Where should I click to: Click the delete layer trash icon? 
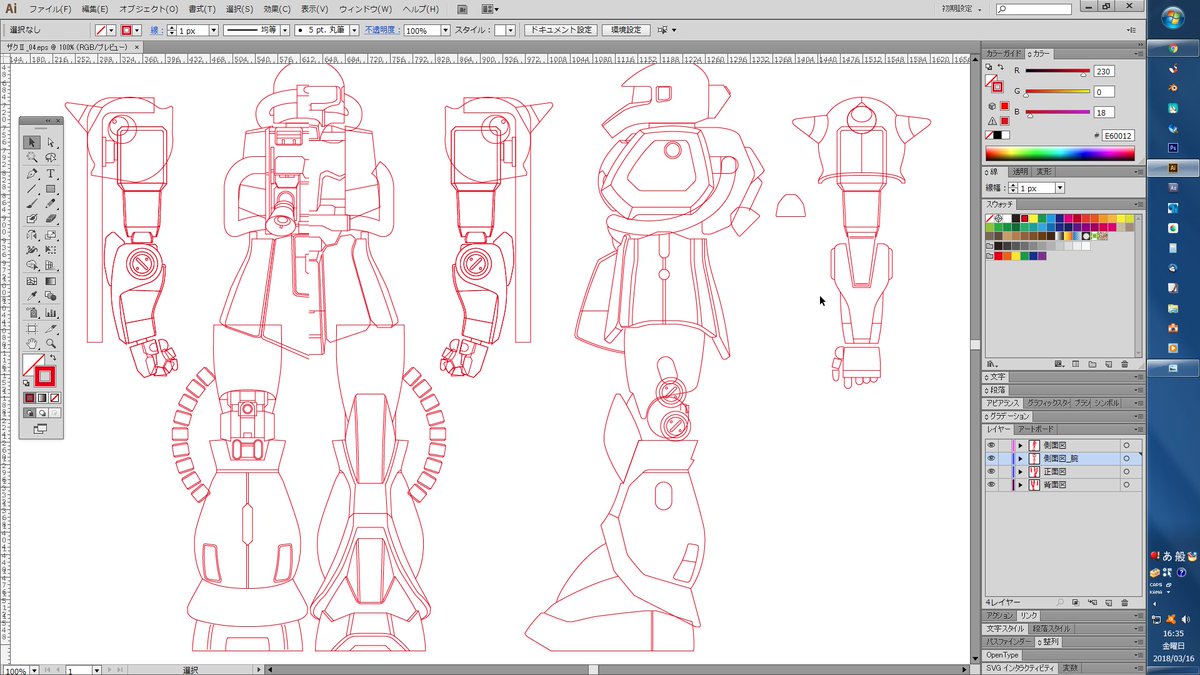coord(1125,603)
